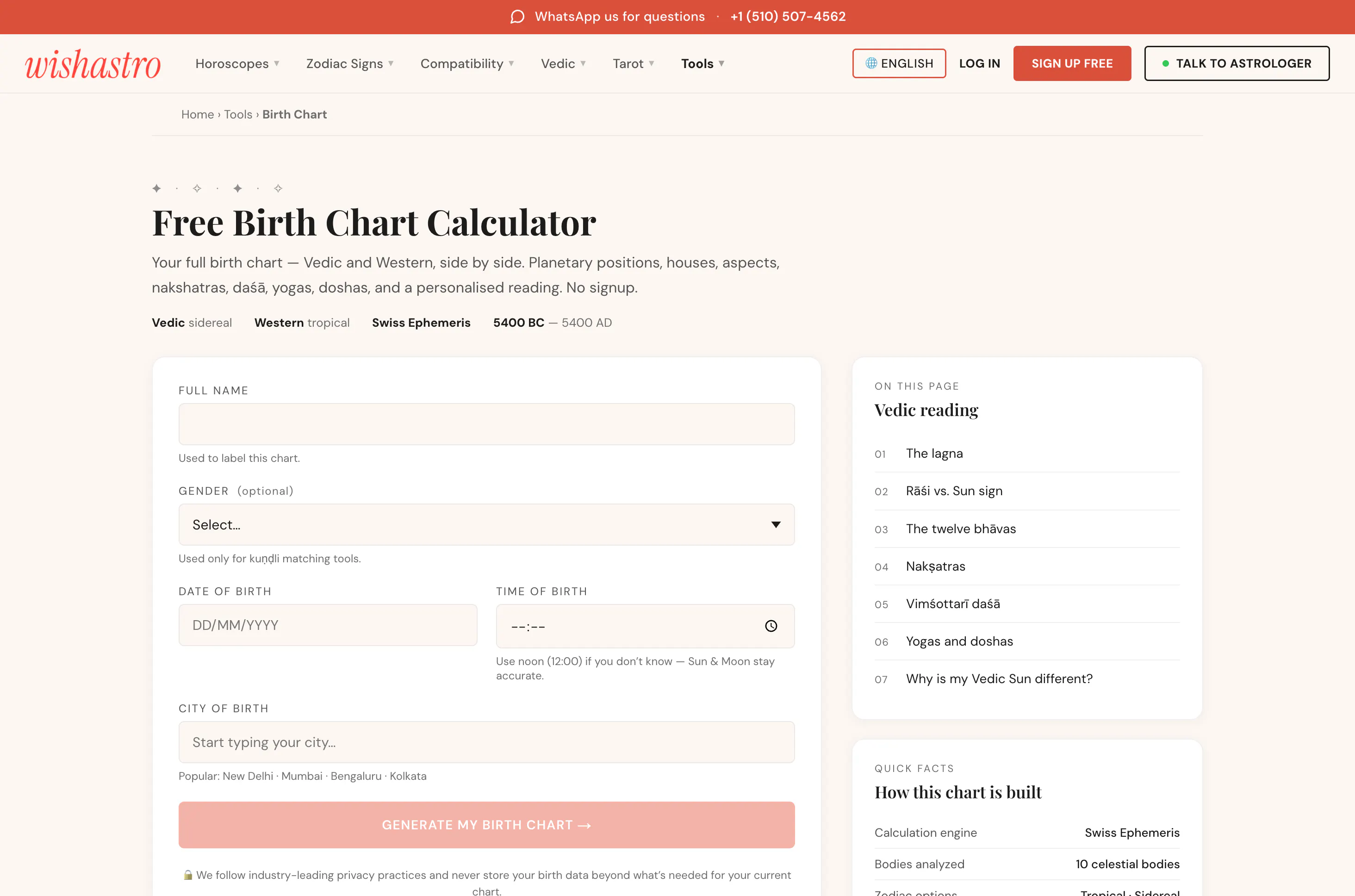The width and height of the screenshot is (1355, 896).
Task: Click 'Vedic reading' heading
Action: (926, 411)
